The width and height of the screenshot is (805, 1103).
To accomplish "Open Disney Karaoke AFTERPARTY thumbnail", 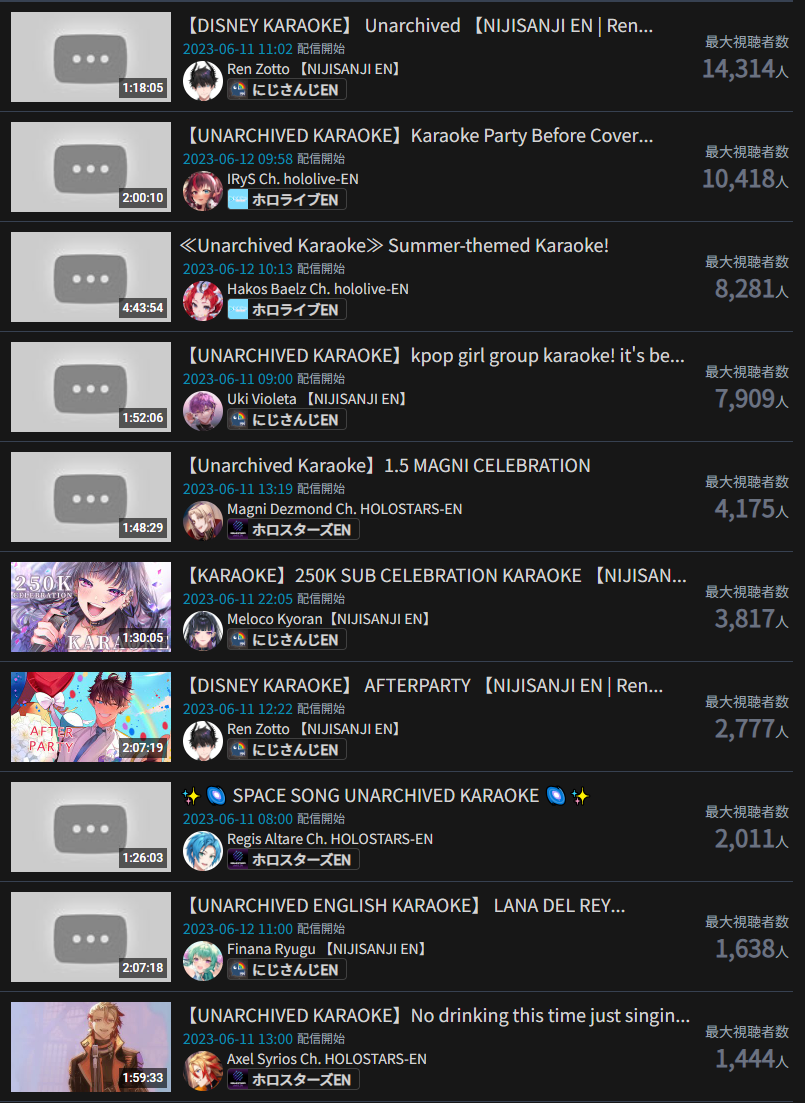I will pos(91,717).
